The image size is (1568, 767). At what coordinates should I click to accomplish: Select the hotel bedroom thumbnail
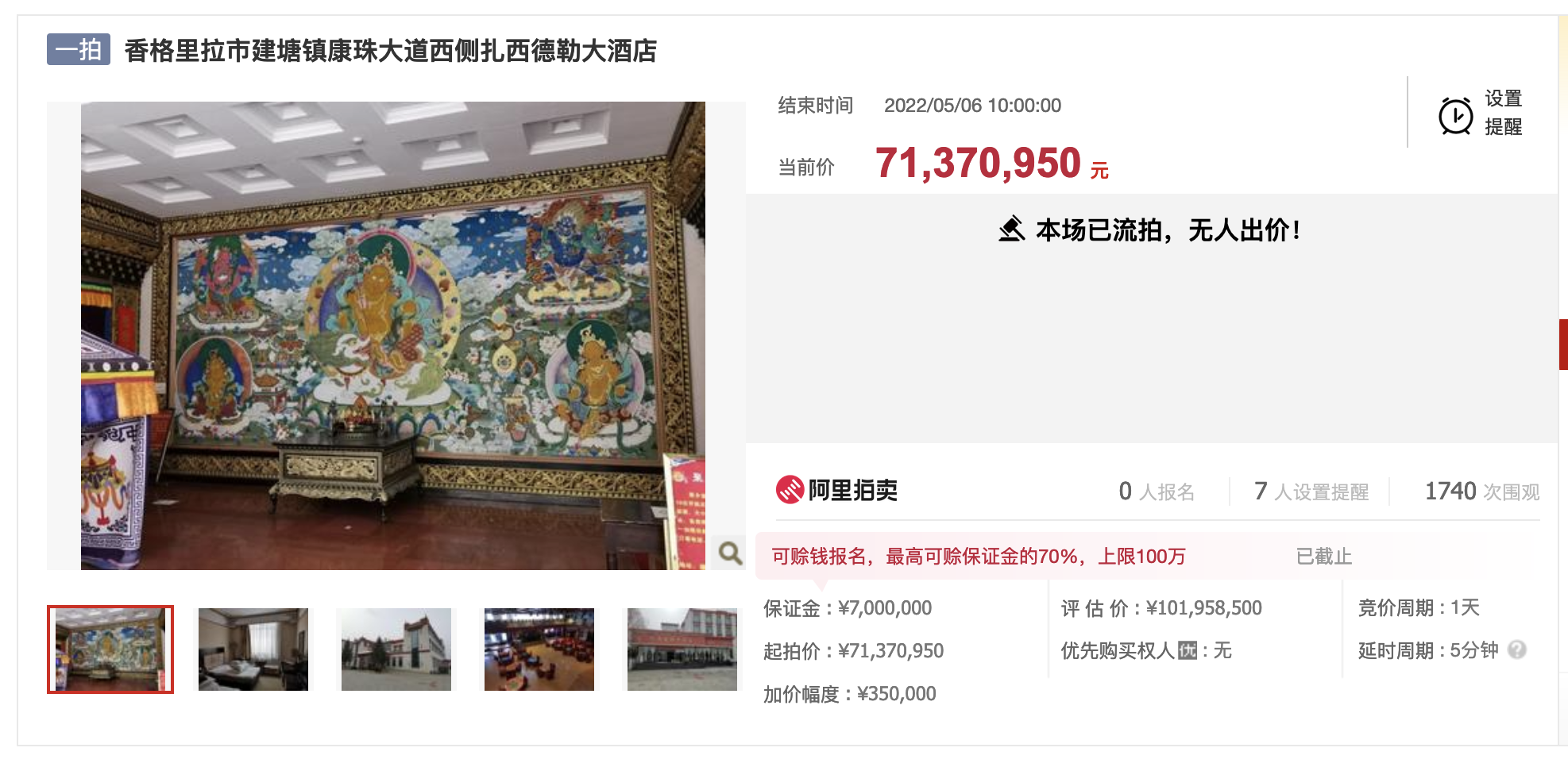[253, 649]
